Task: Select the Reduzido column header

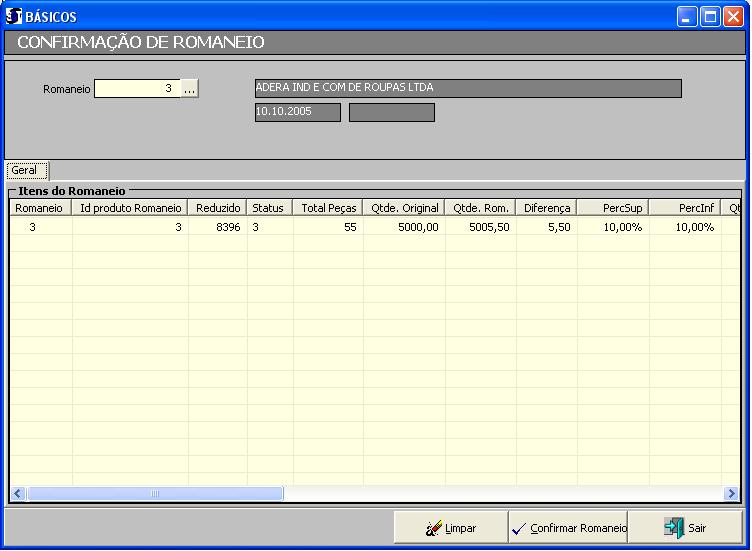Action: tap(217, 208)
